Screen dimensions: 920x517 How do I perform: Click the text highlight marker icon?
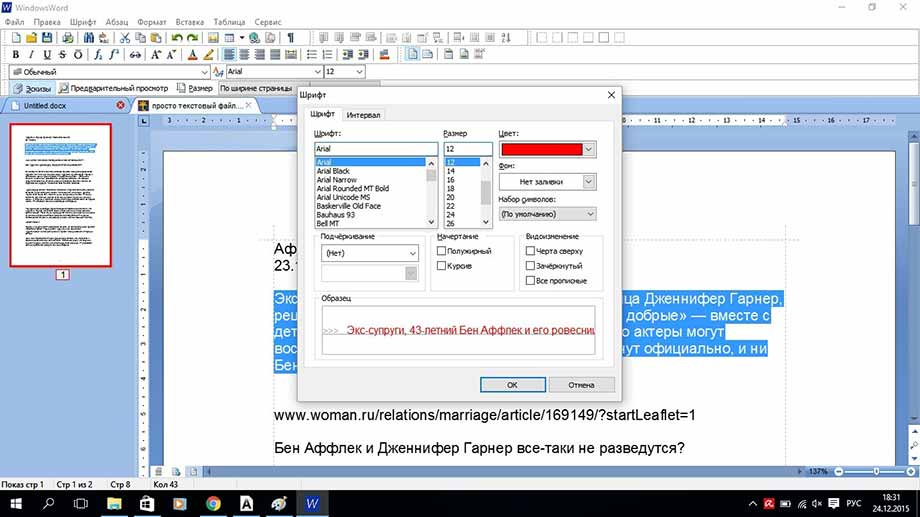[208, 55]
